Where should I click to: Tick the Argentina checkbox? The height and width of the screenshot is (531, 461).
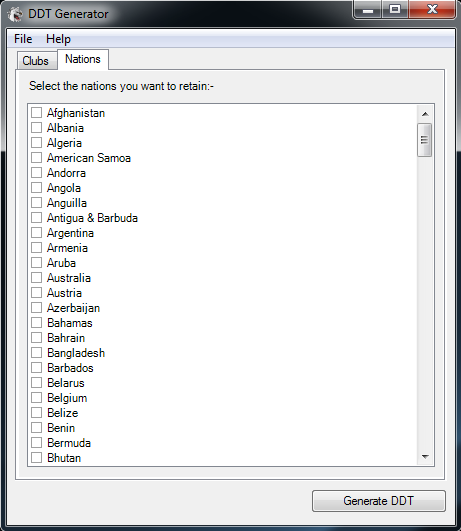click(x=36, y=233)
